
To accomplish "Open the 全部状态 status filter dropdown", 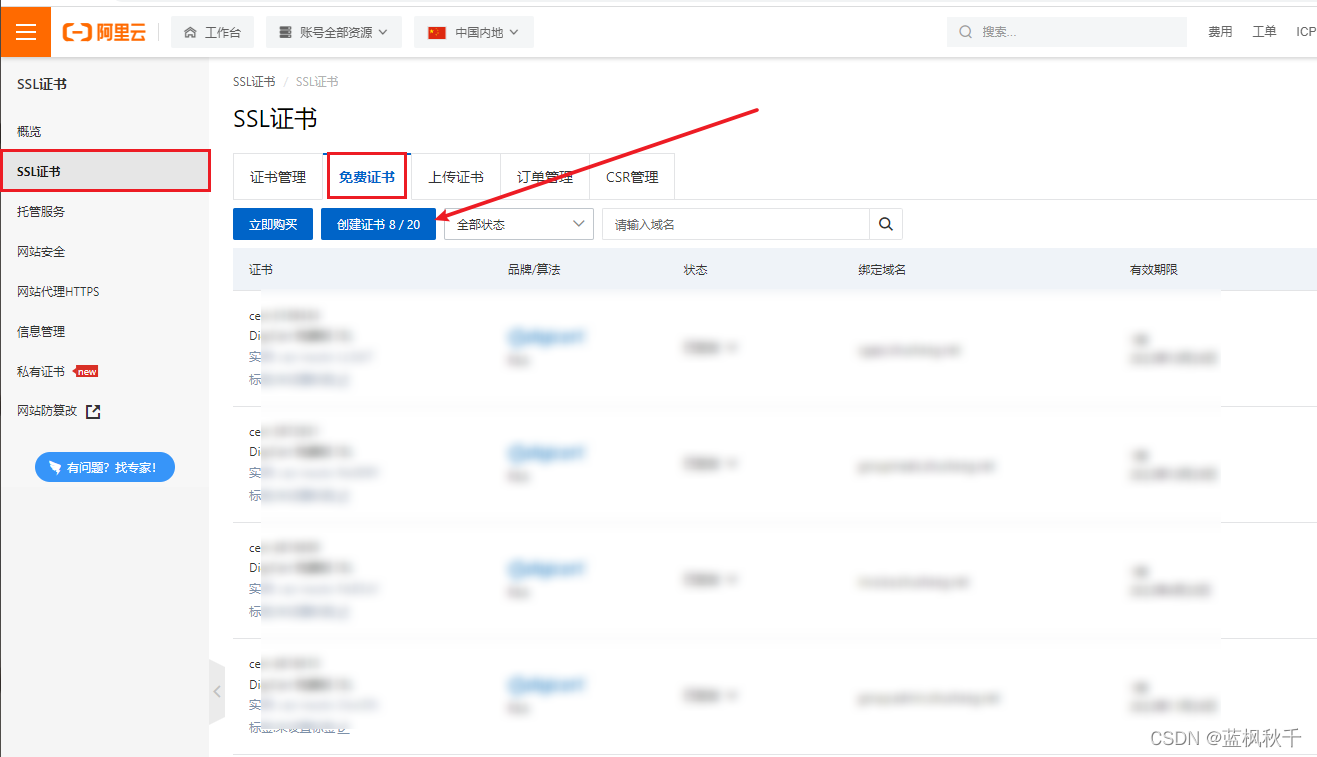I will click(x=518, y=224).
